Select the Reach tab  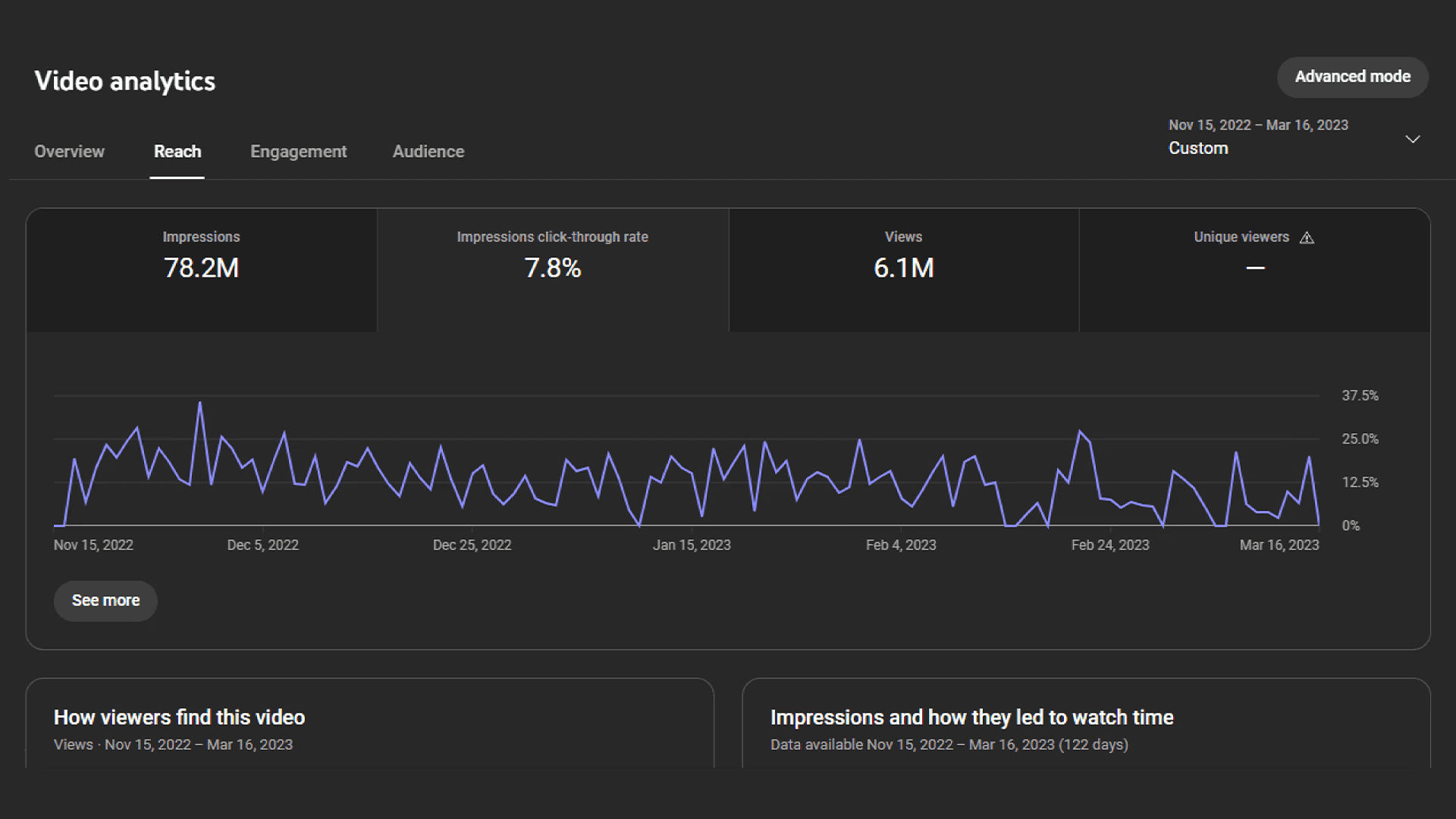tap(177, 152)
